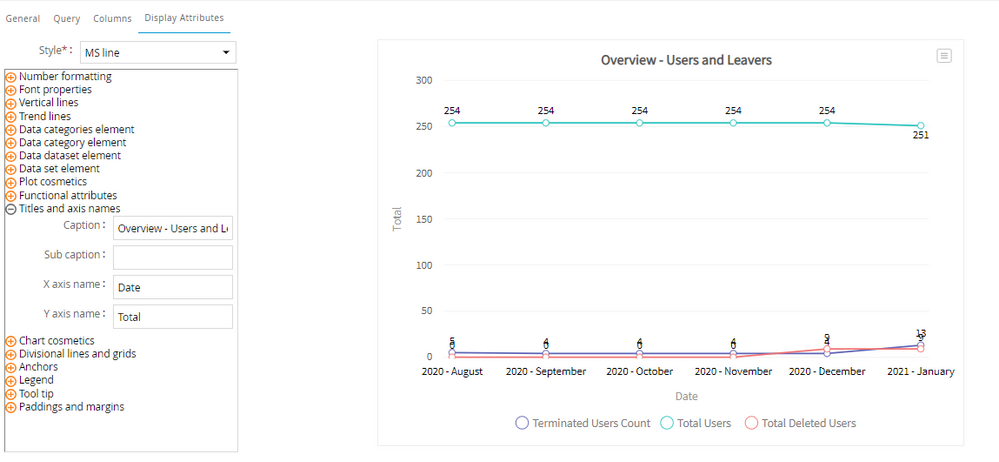
Task: Expand the Plot cosmetics plus icon
Action: (x=11, y=182)
